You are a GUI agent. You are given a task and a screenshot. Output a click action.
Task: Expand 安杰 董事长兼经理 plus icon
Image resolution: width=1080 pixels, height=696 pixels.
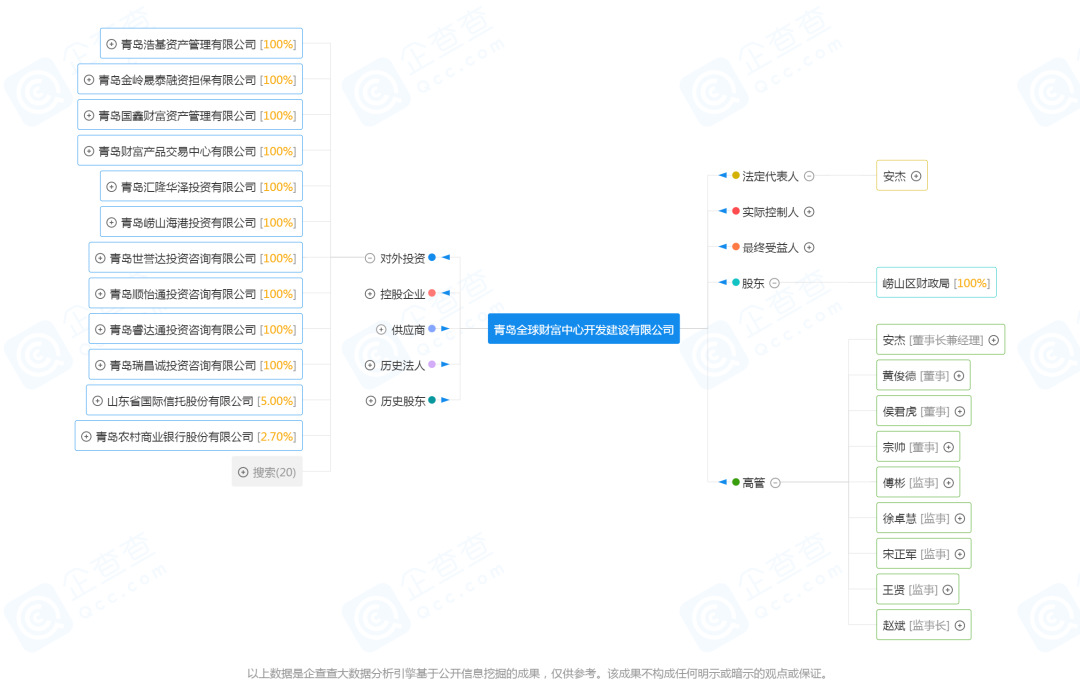(x=993, y=340)
